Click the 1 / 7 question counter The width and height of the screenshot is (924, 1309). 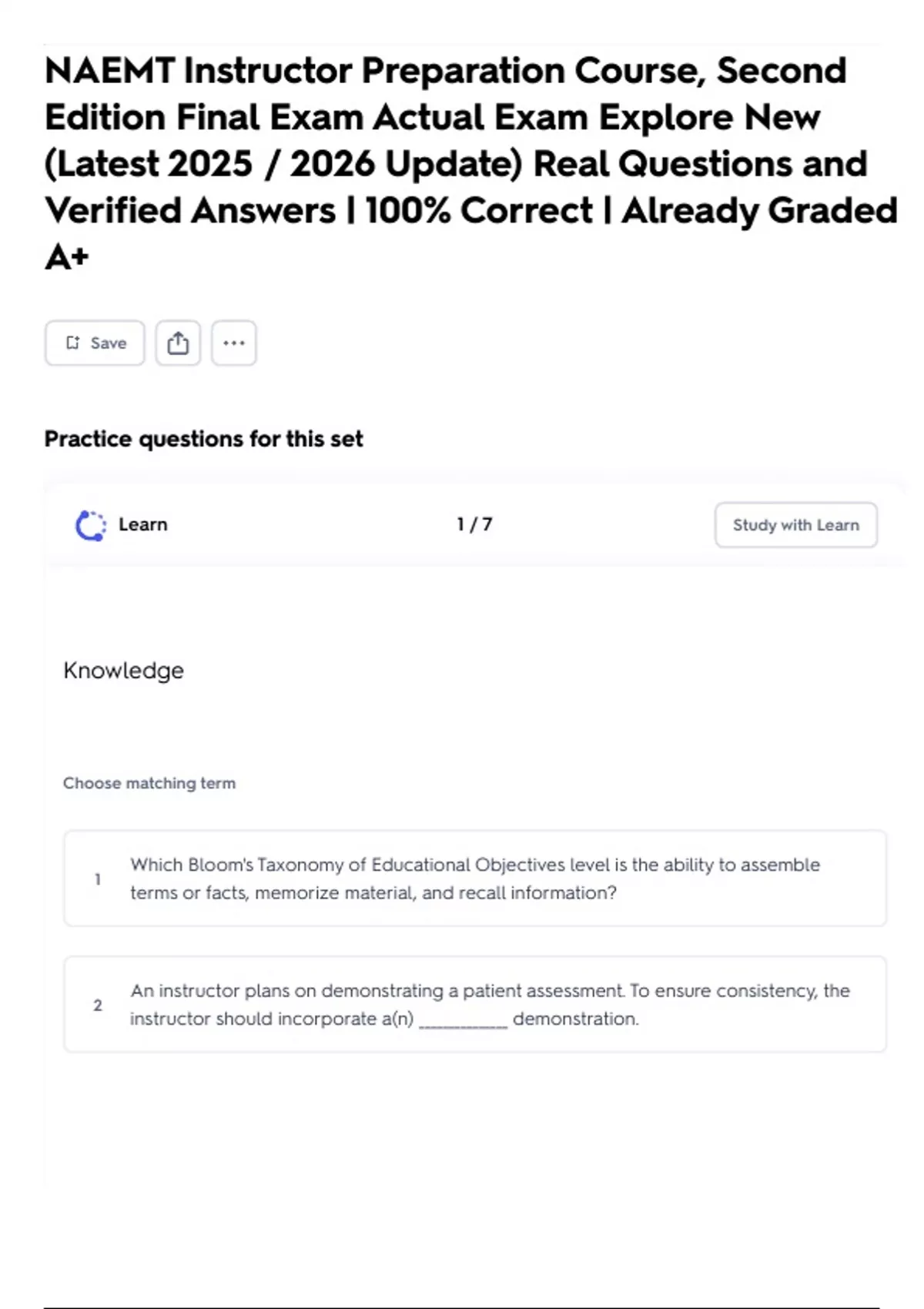474,525
